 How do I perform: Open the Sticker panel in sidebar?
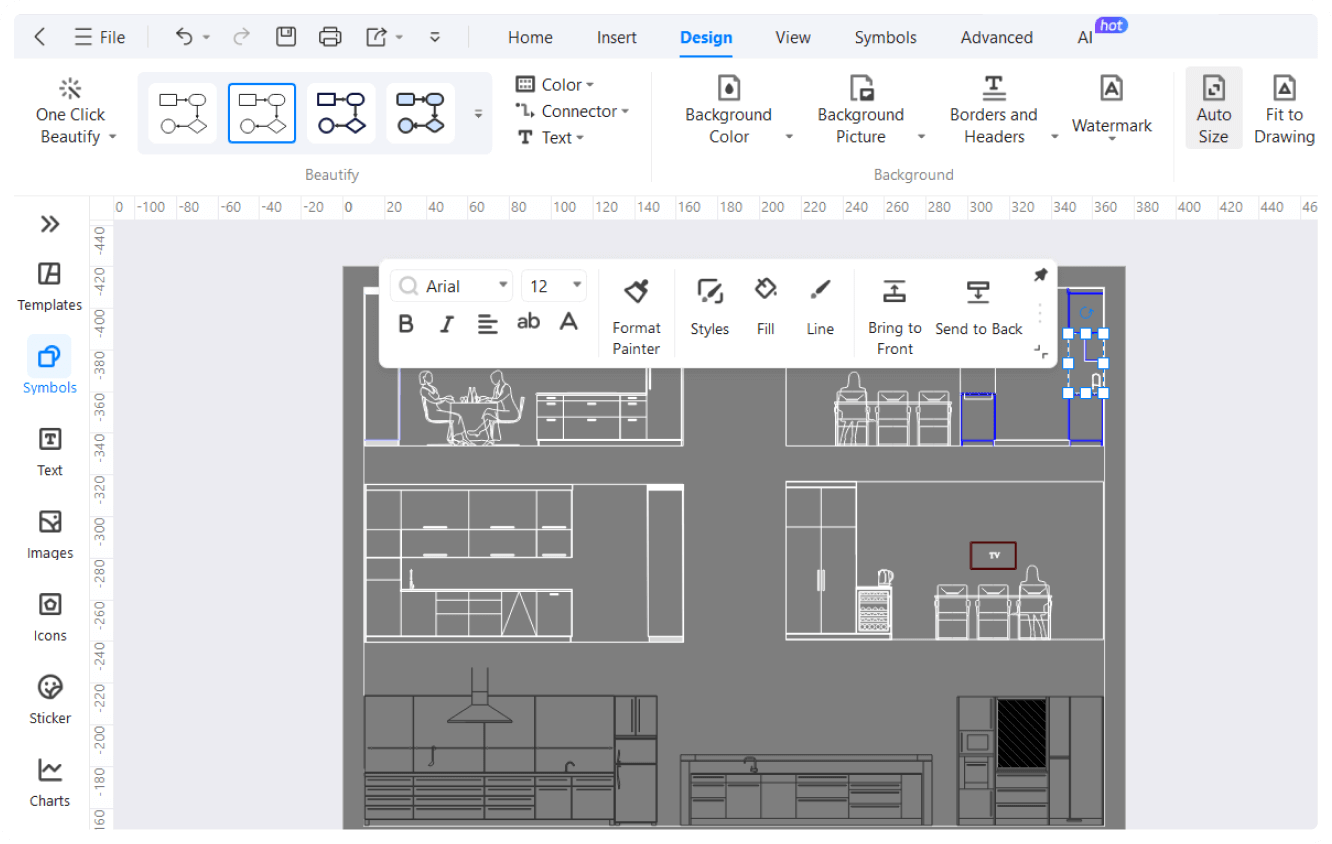coord(50,688)
